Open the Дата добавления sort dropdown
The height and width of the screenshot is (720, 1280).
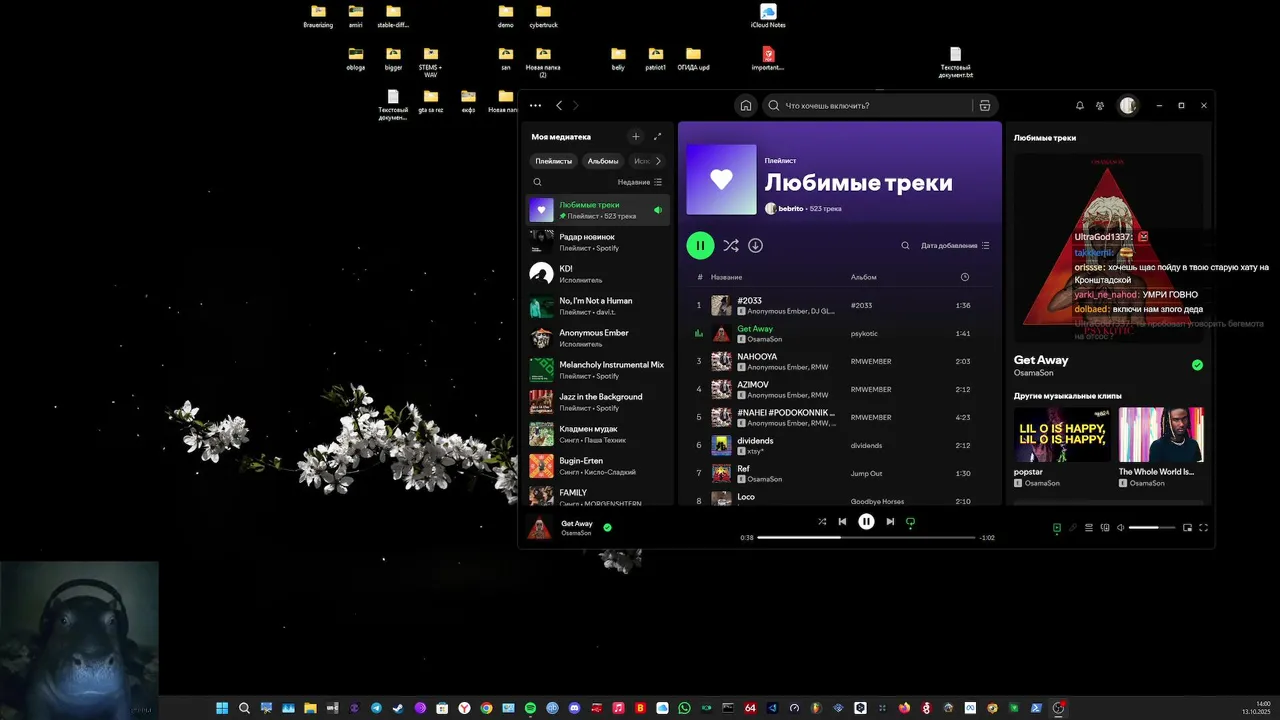tap(955, 245)
